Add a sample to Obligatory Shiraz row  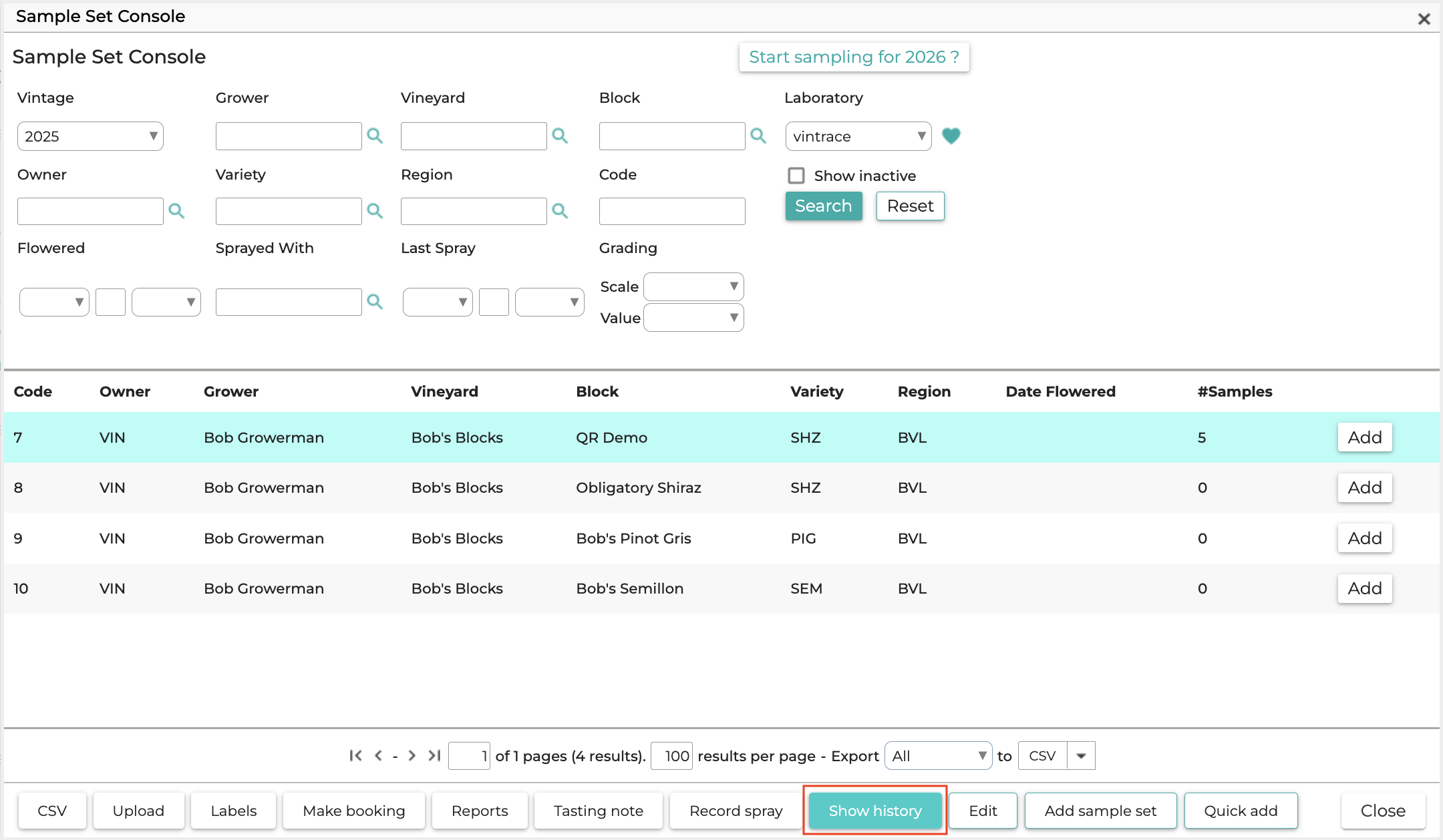[x=1365, y=487]
